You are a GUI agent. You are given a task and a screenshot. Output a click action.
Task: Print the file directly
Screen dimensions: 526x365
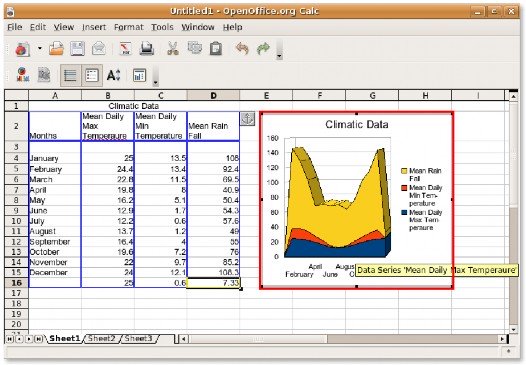[147, 49]
